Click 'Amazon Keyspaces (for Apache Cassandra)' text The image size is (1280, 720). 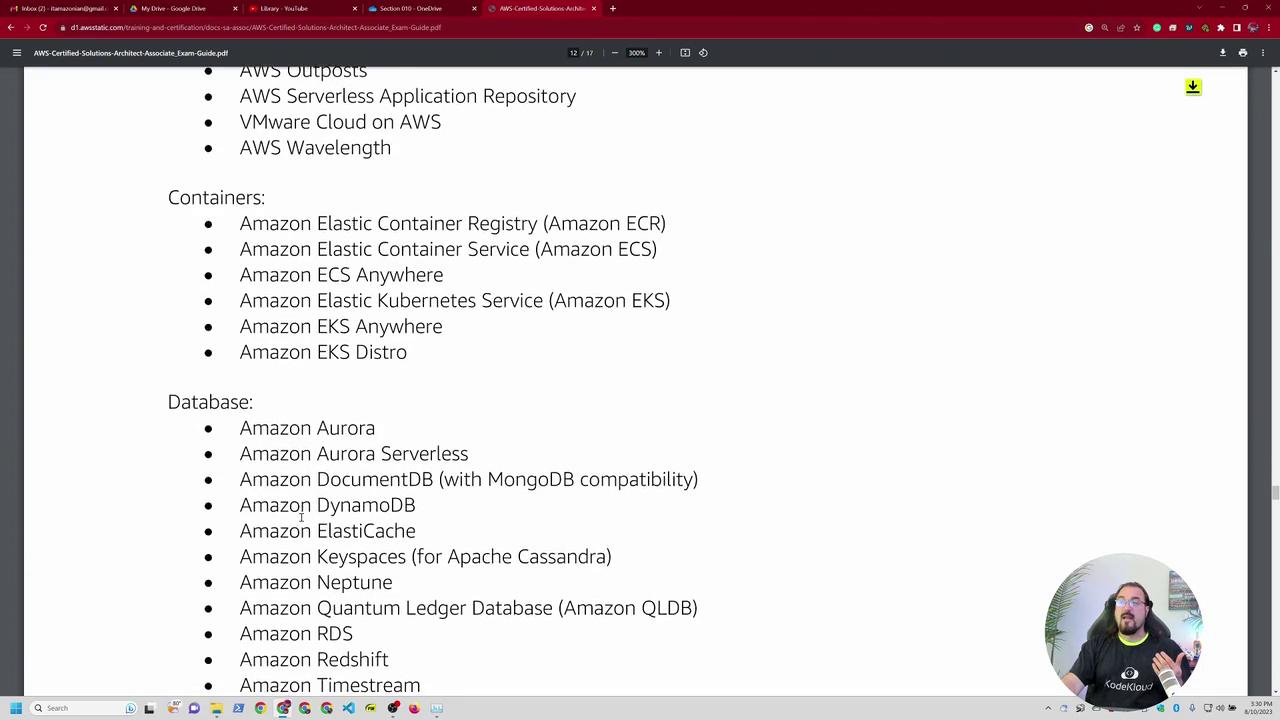(x=425, y=557)
